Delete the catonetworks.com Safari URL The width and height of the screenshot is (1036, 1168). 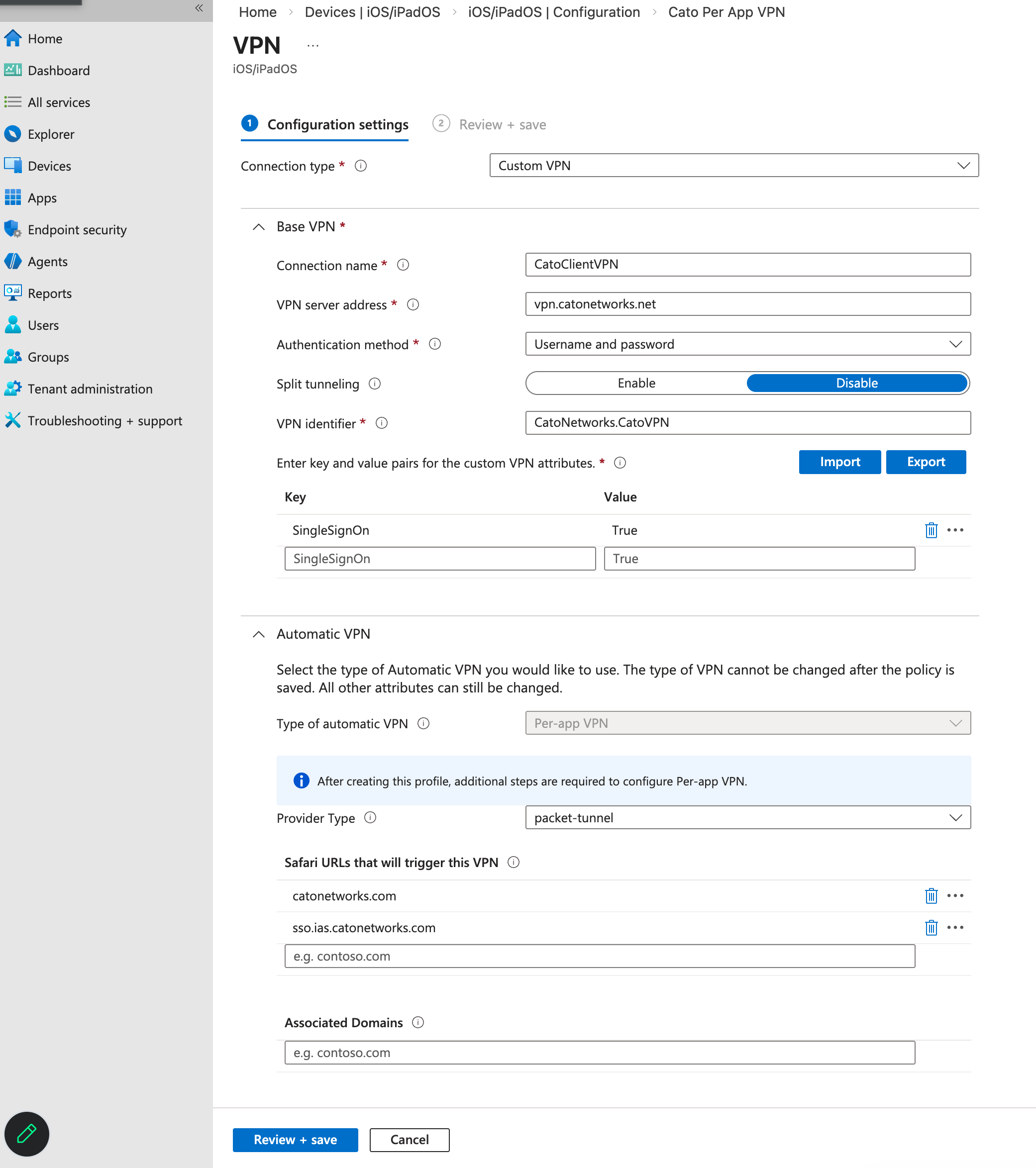[932, 895]
